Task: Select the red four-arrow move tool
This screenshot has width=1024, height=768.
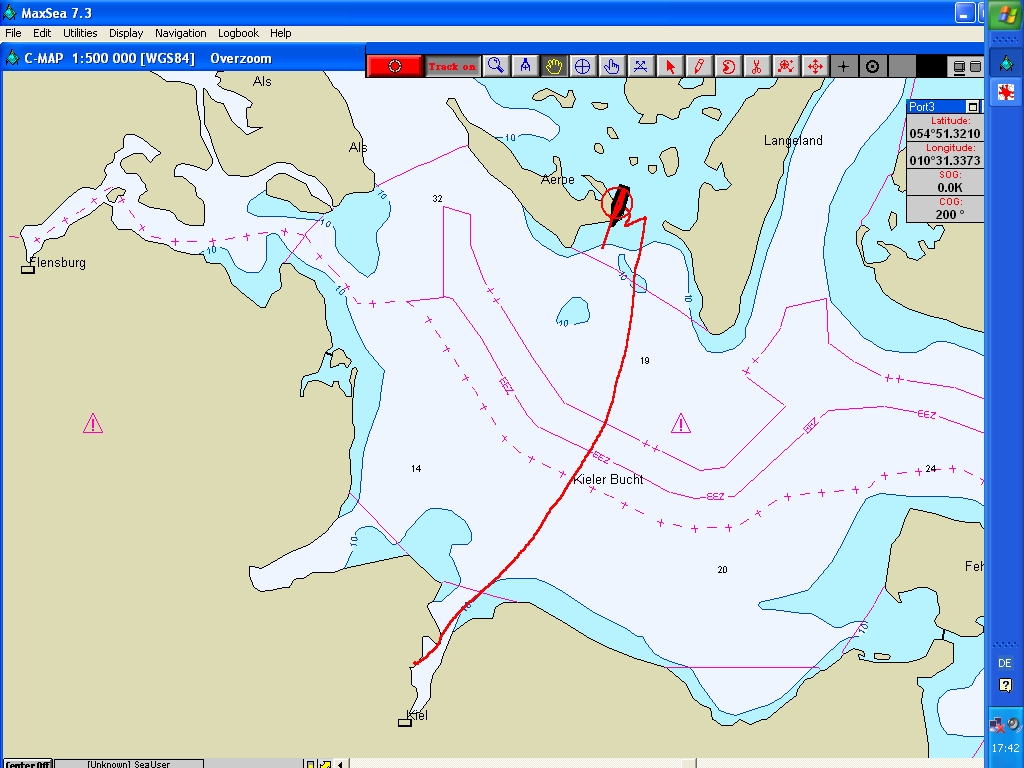Action: pos(814,66)
